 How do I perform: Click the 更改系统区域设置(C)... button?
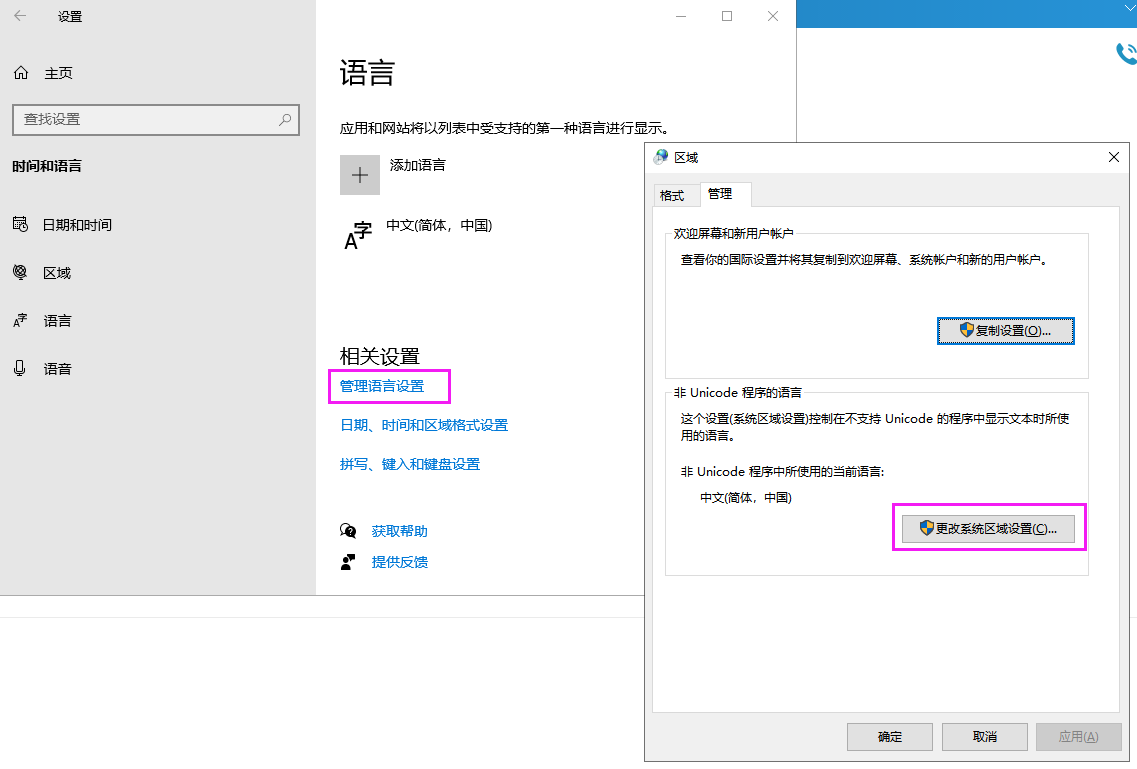[988, 528]
